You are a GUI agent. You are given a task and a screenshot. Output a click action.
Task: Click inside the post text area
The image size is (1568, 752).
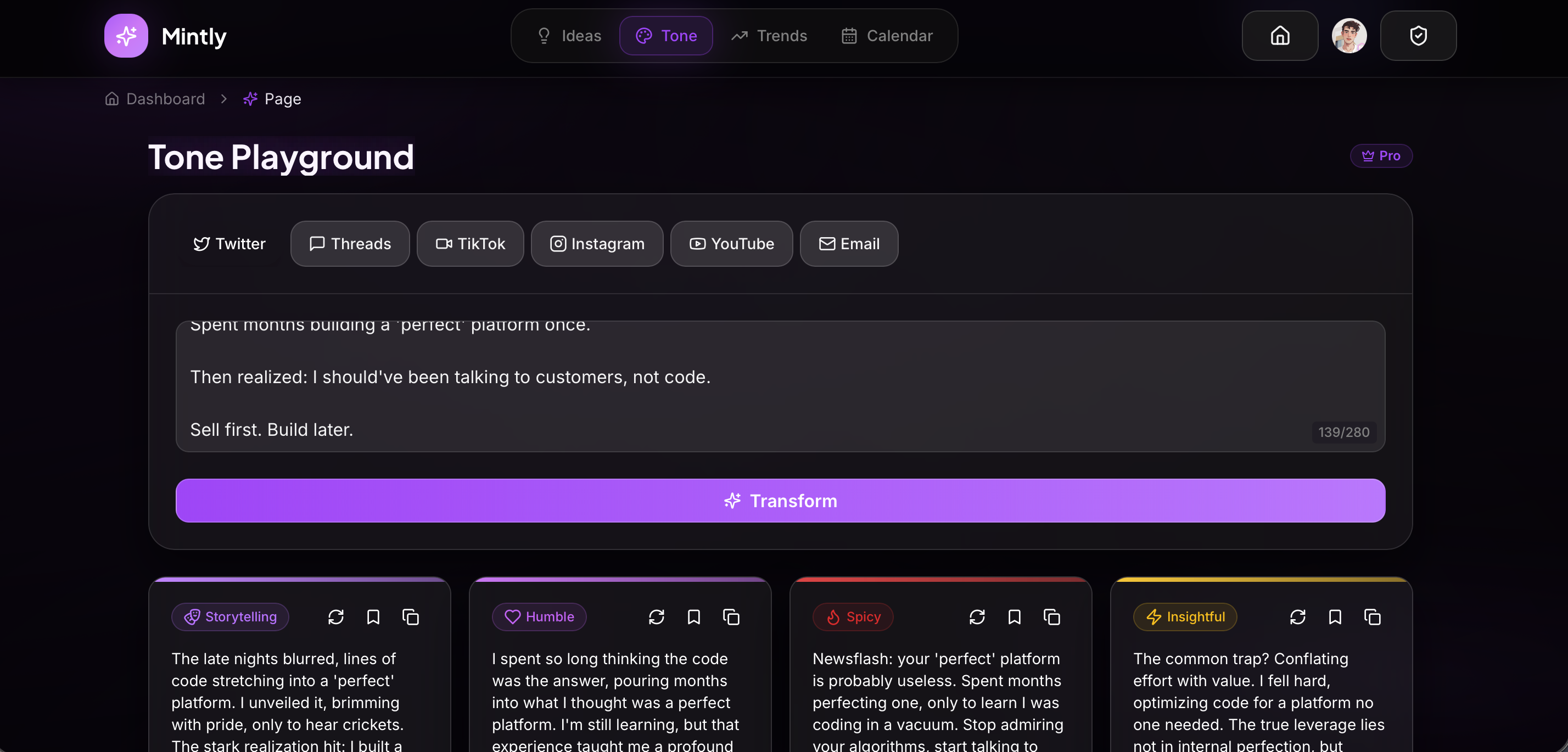tap(779, 386)
